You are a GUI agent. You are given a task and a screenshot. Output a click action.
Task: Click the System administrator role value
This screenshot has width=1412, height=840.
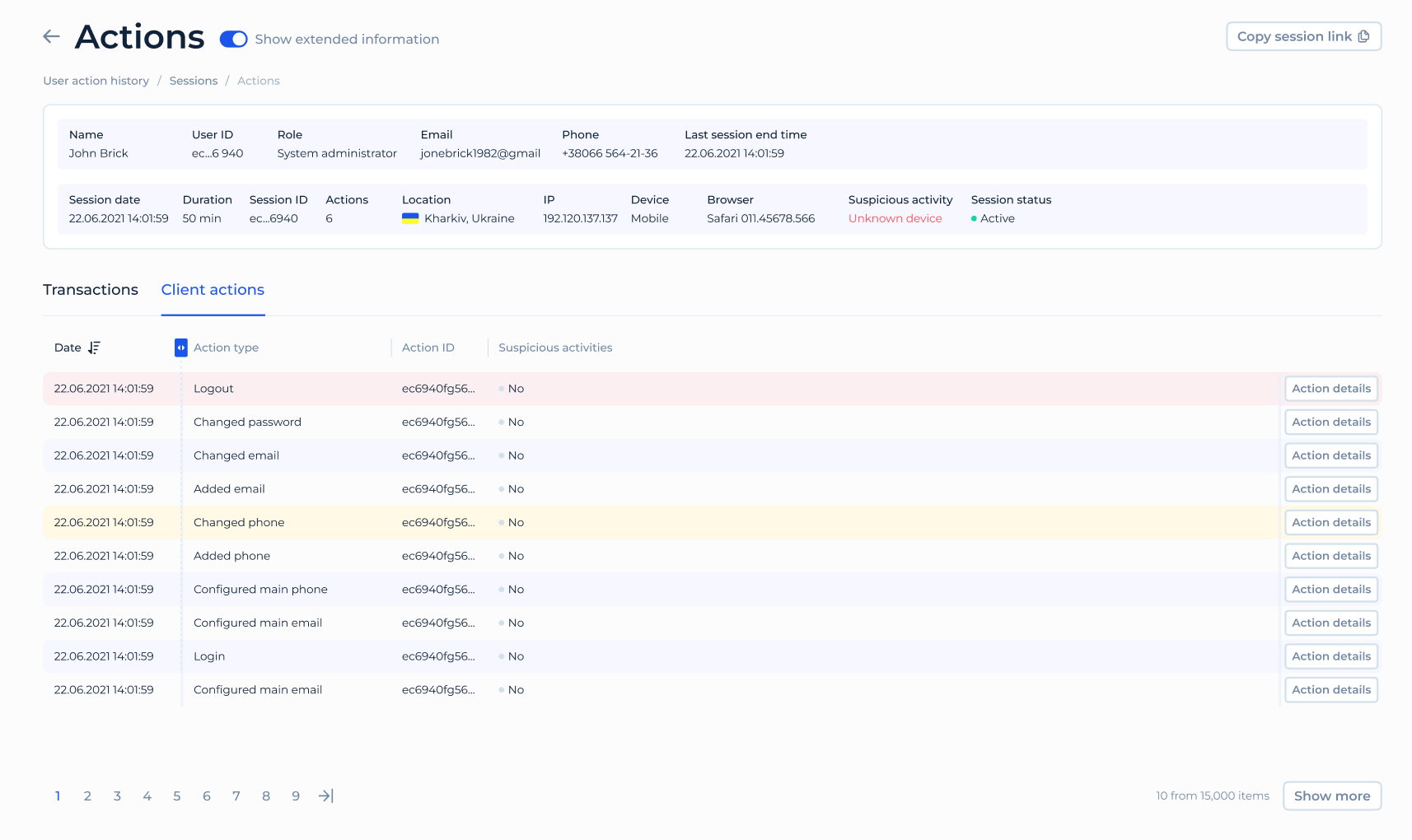337,153
